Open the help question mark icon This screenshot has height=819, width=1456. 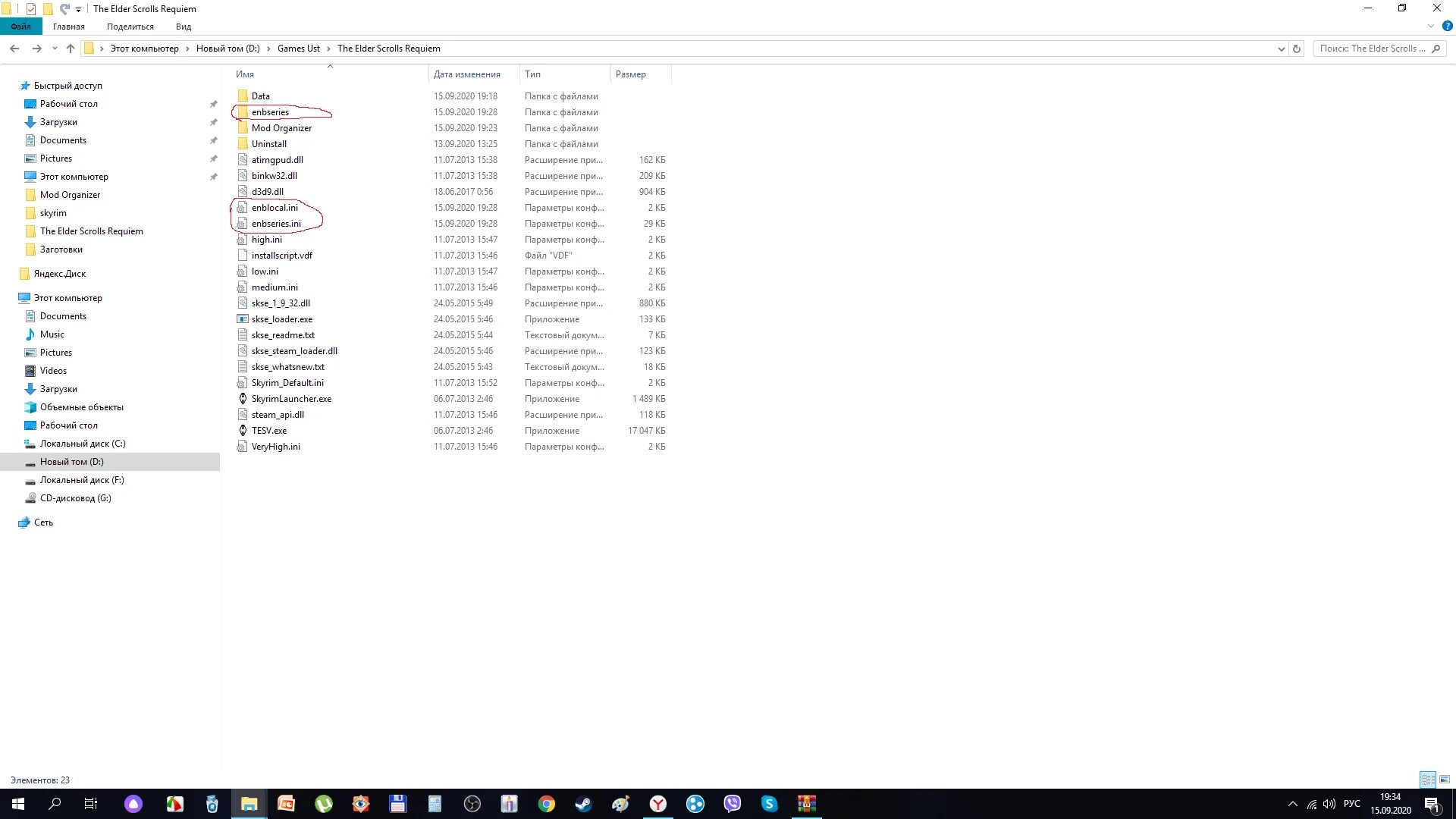1447,26
